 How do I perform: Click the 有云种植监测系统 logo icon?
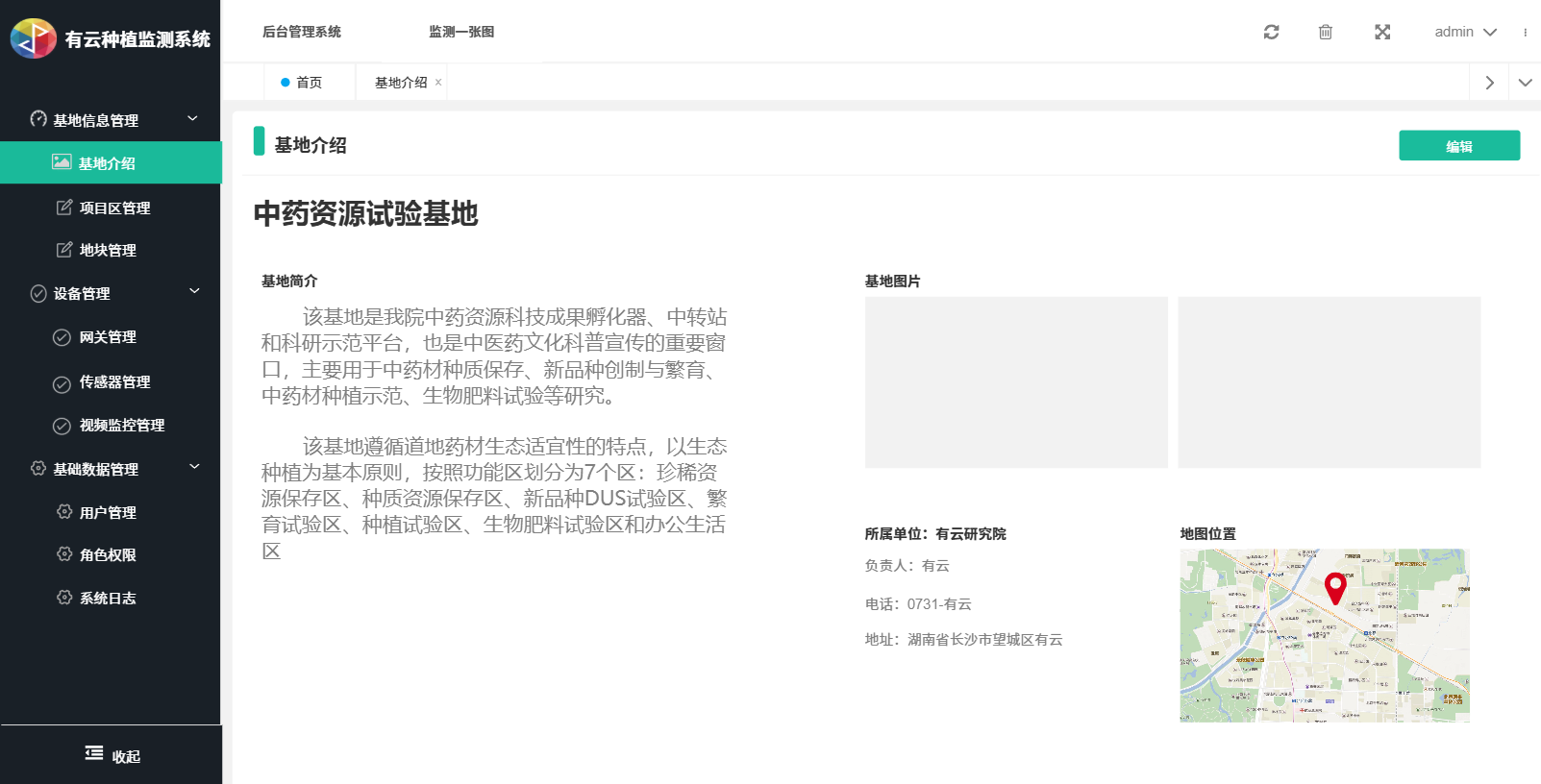[34, 38]
